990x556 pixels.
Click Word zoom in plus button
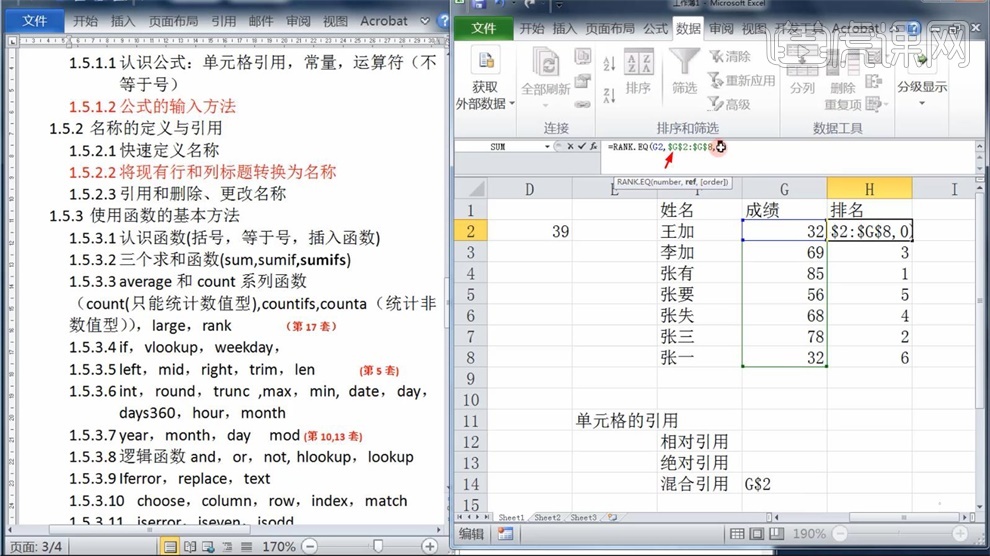point(430,547)
